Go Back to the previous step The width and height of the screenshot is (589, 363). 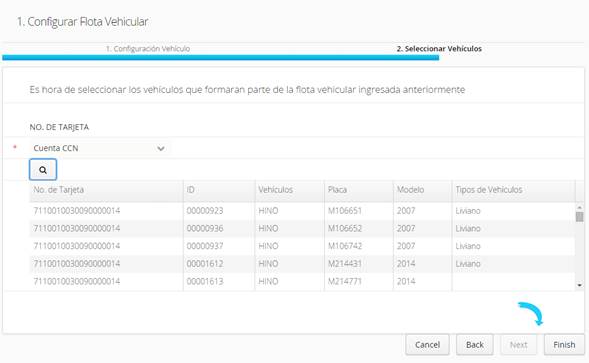(475, 345)
